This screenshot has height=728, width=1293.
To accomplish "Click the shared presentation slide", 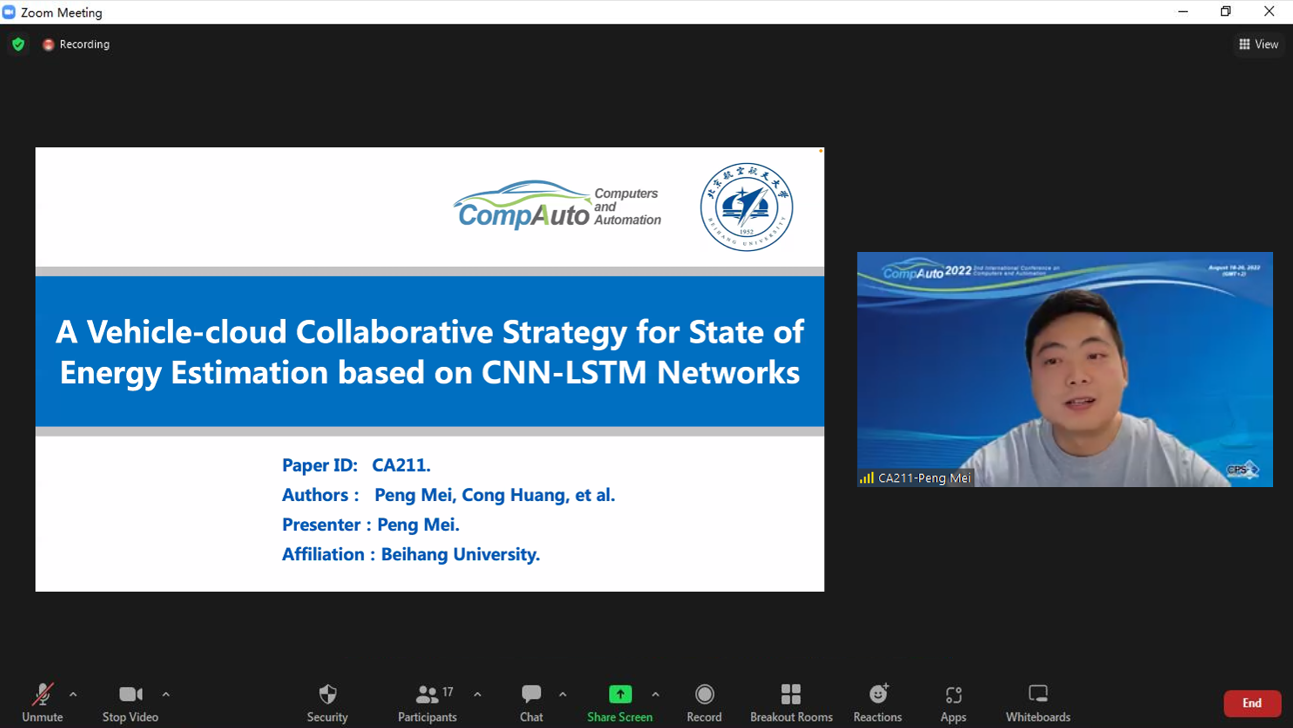I will click(x=430, y=369).
